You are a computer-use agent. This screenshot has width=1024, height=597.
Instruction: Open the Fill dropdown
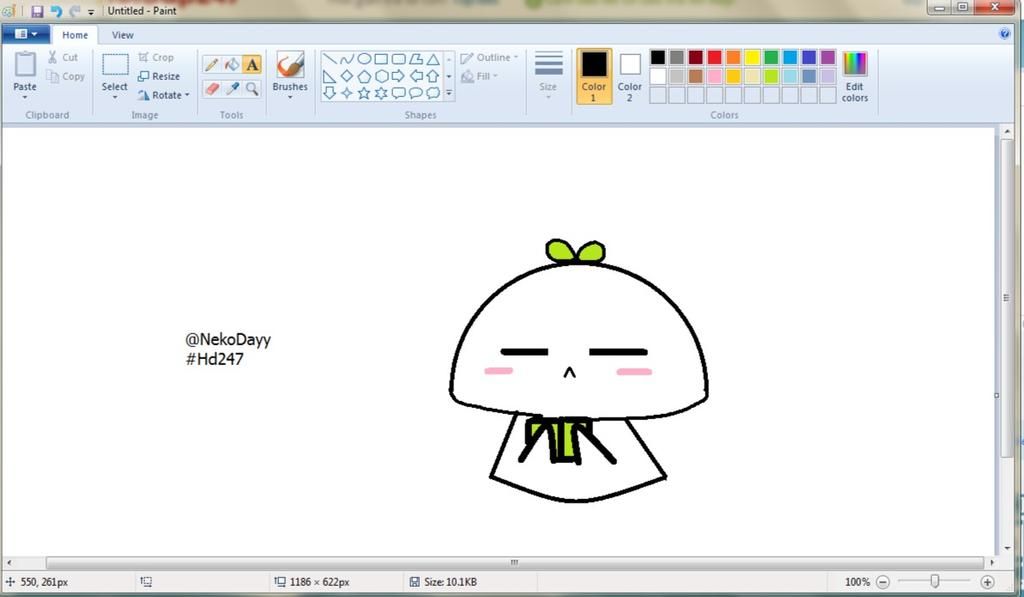pyautogui.click(x=479, y=76)
